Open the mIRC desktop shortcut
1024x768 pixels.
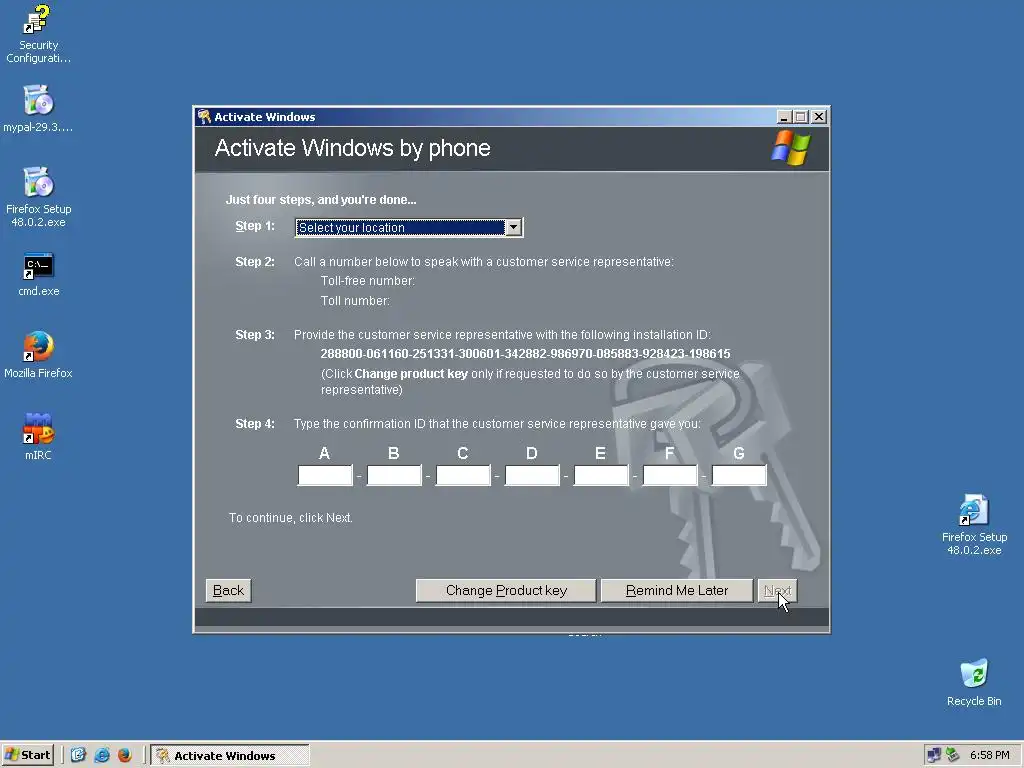[x=38, y=436]
